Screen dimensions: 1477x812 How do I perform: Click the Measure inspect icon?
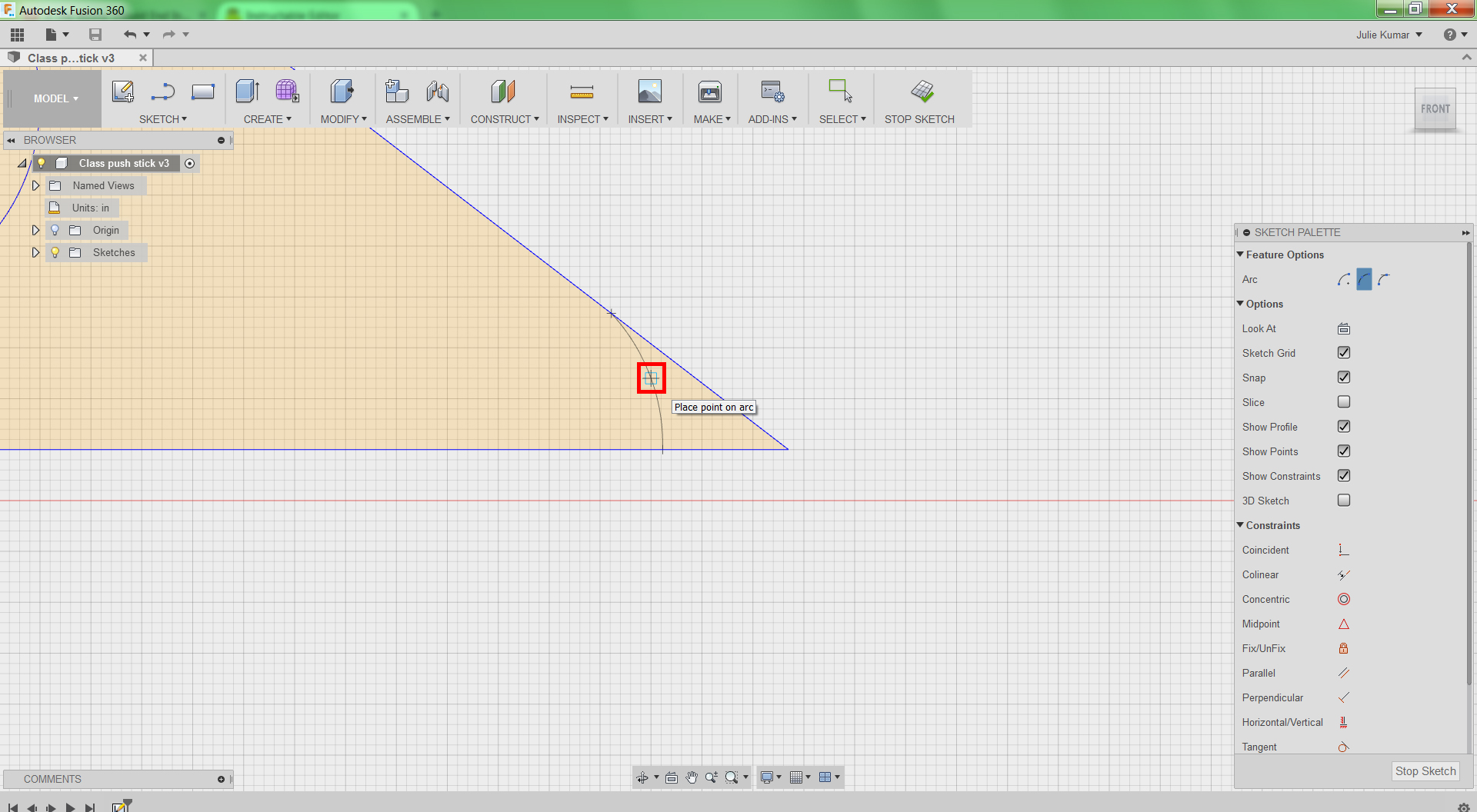[582, 92]
